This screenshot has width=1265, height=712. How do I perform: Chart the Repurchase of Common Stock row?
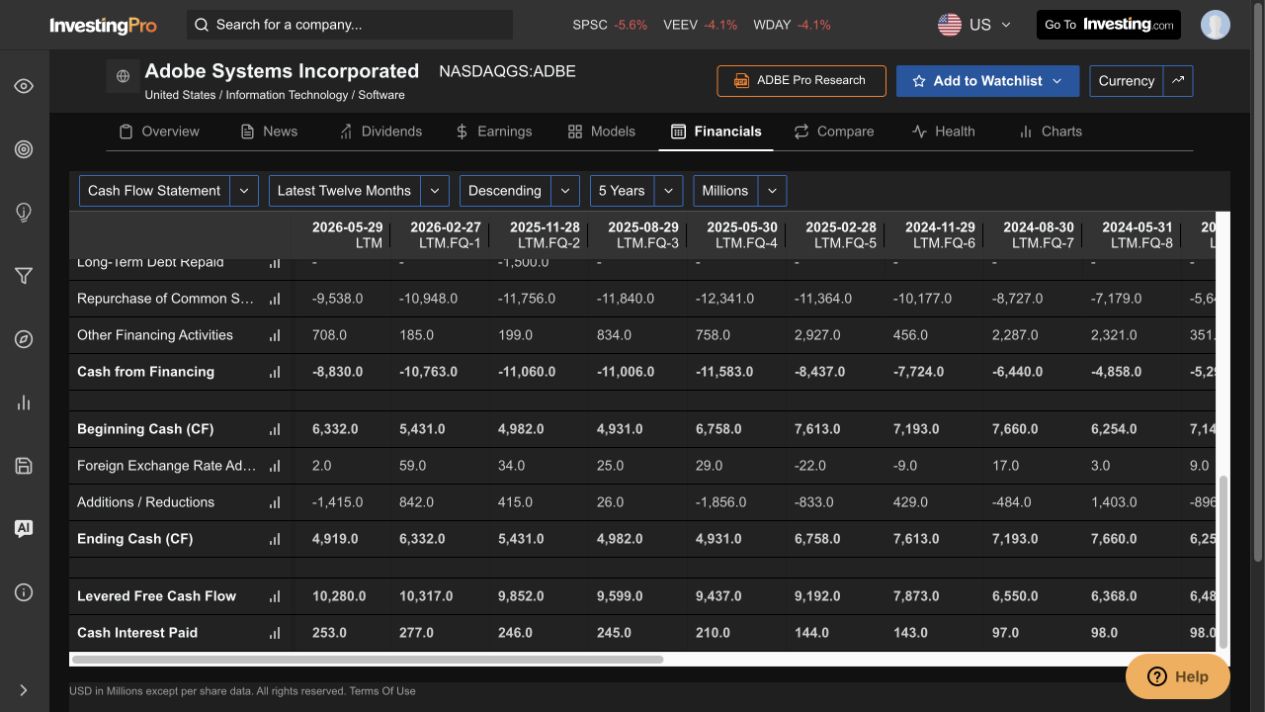[x=274, y=299]
